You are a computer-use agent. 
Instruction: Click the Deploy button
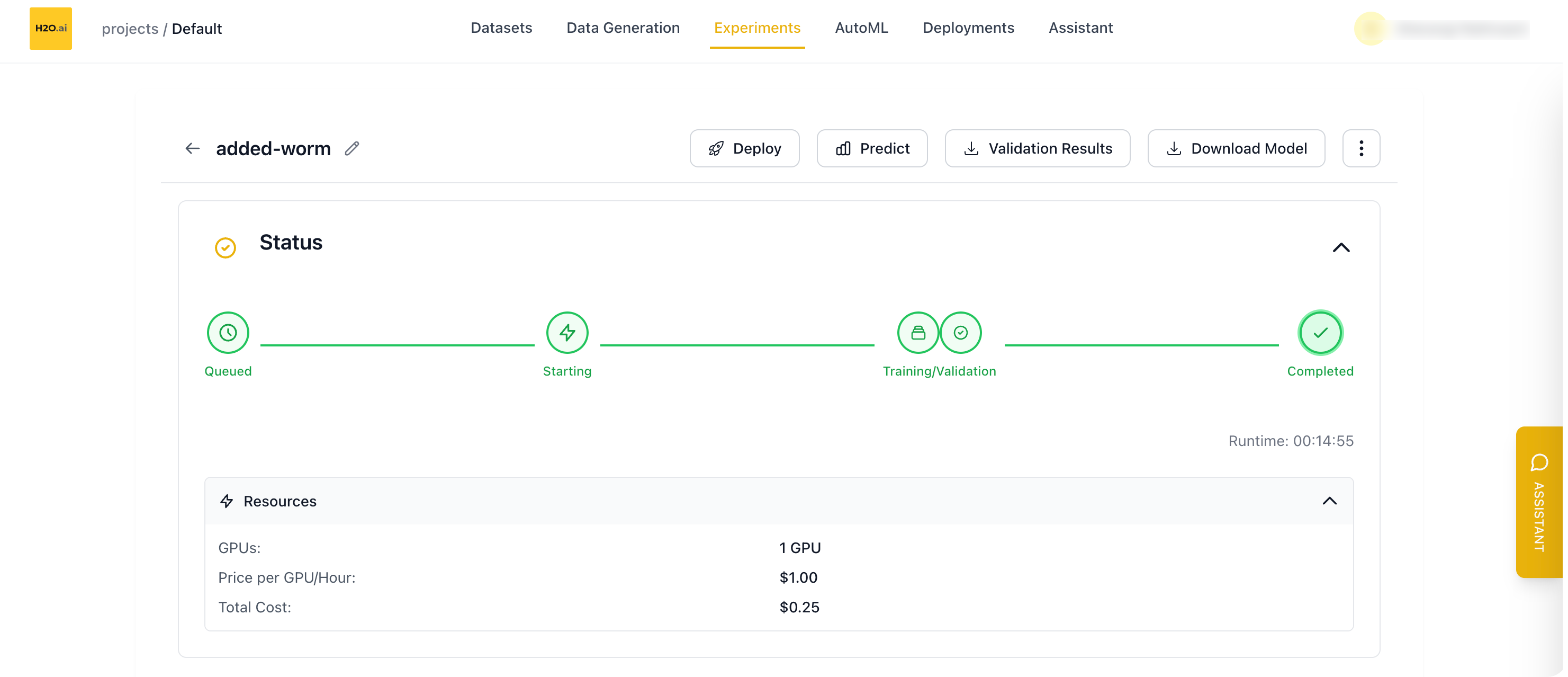[x=744, y=148]
